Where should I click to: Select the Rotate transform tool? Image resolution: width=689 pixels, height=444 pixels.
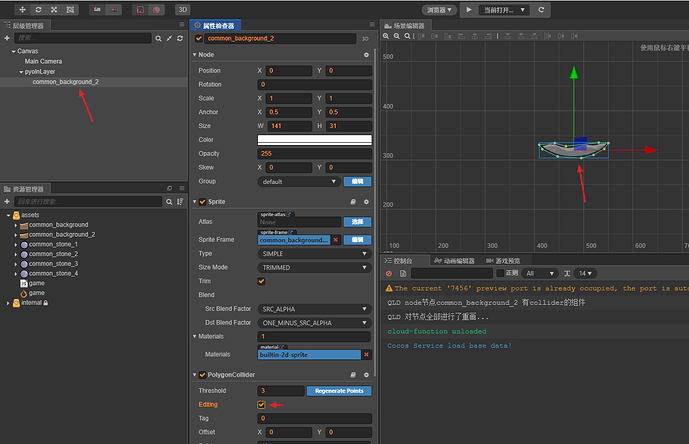40,9
